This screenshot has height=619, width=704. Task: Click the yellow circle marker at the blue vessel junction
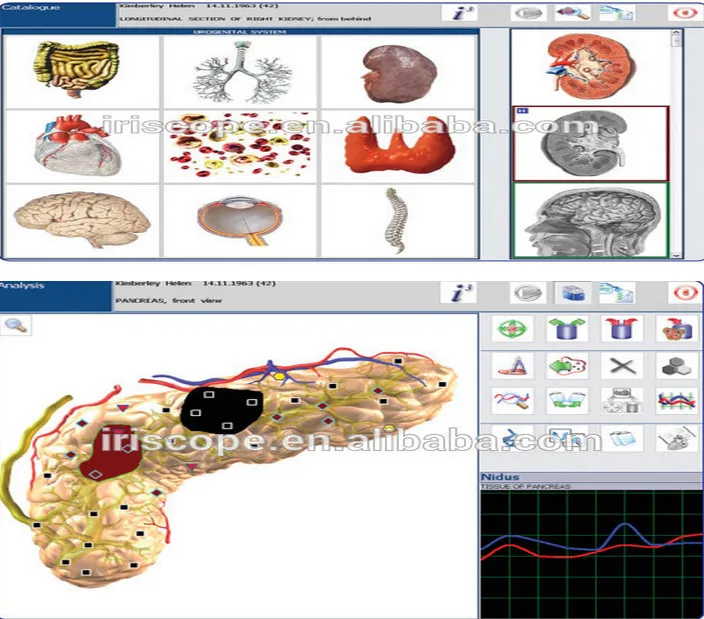point(279,376)
